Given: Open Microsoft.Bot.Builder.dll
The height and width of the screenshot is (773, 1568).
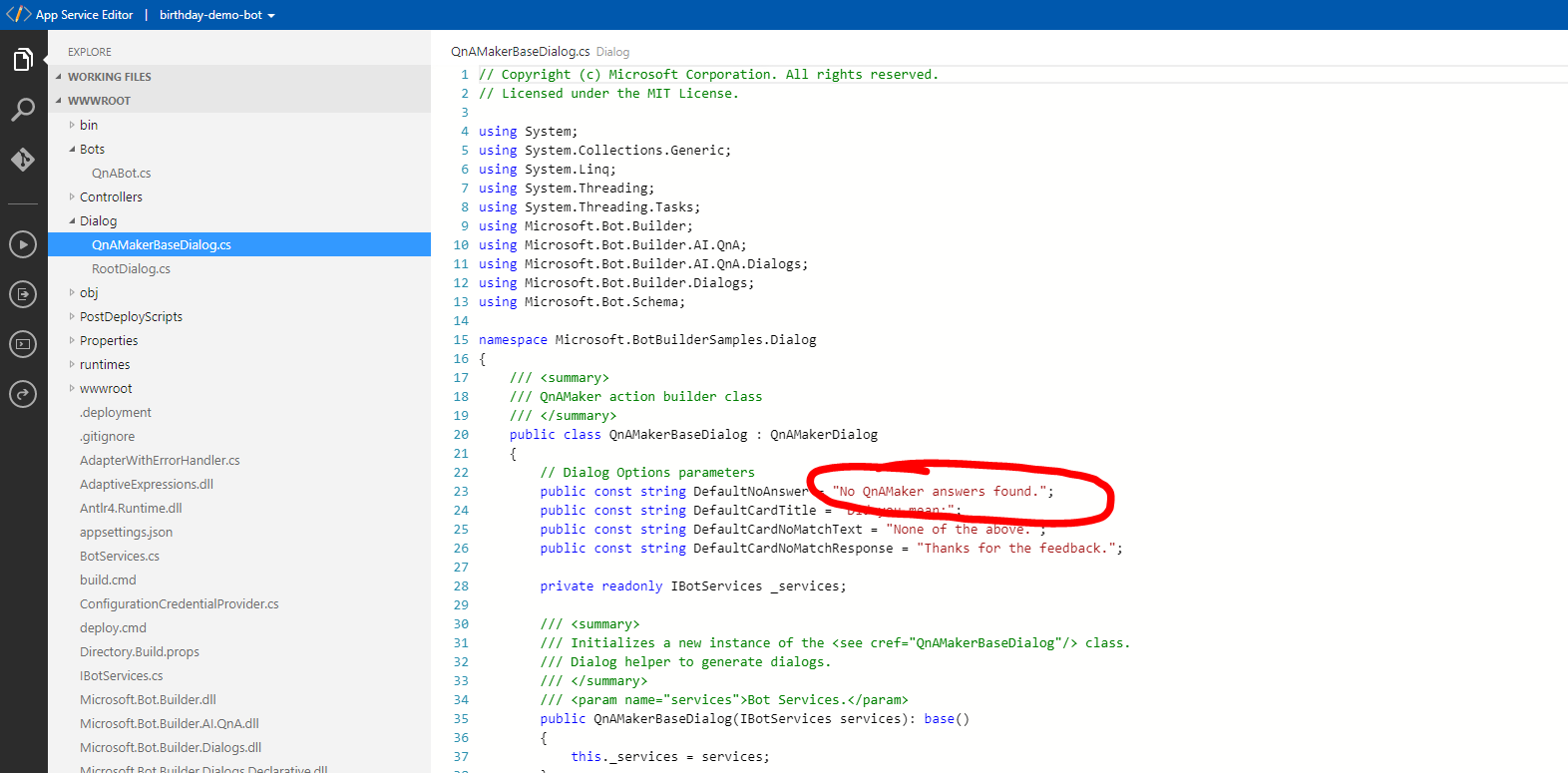Looking at the screenshot, I should click(x=148, y=699).
